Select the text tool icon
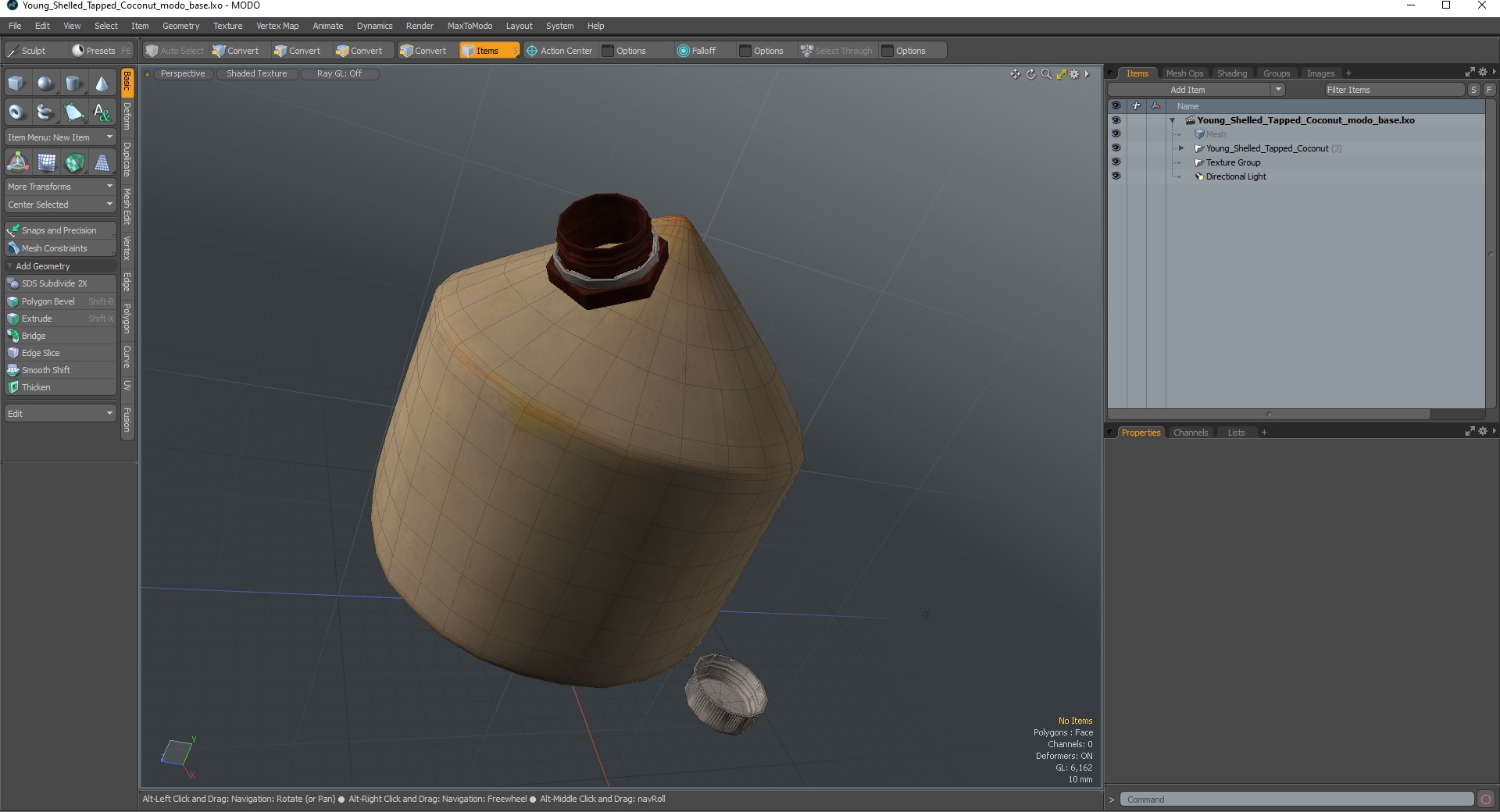Viewport: 1500px width, 812px height. coord(102,112)
